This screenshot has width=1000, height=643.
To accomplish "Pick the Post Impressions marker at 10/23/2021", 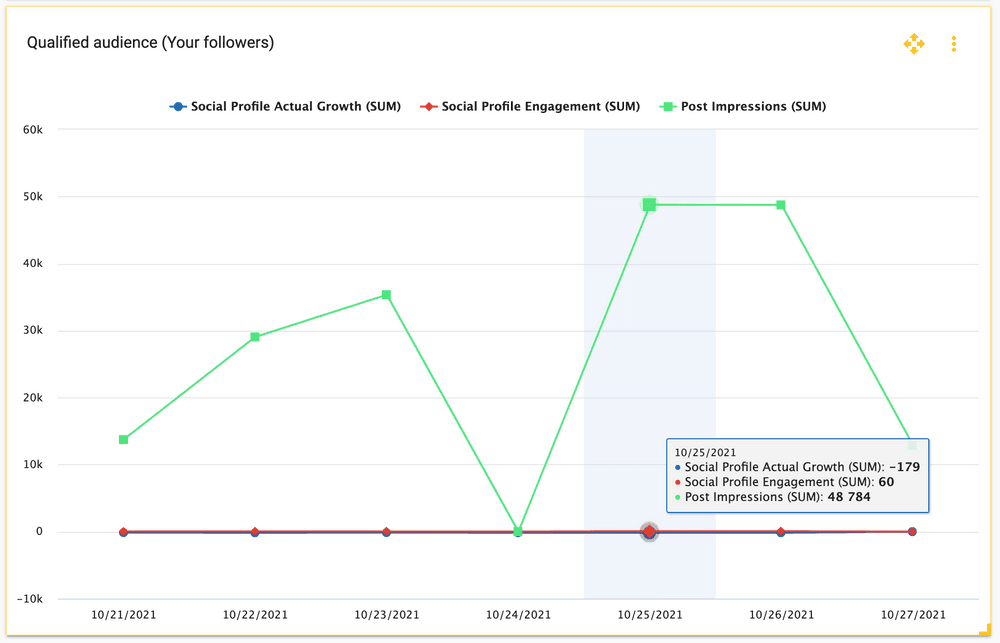I will (x=386, y=295).
